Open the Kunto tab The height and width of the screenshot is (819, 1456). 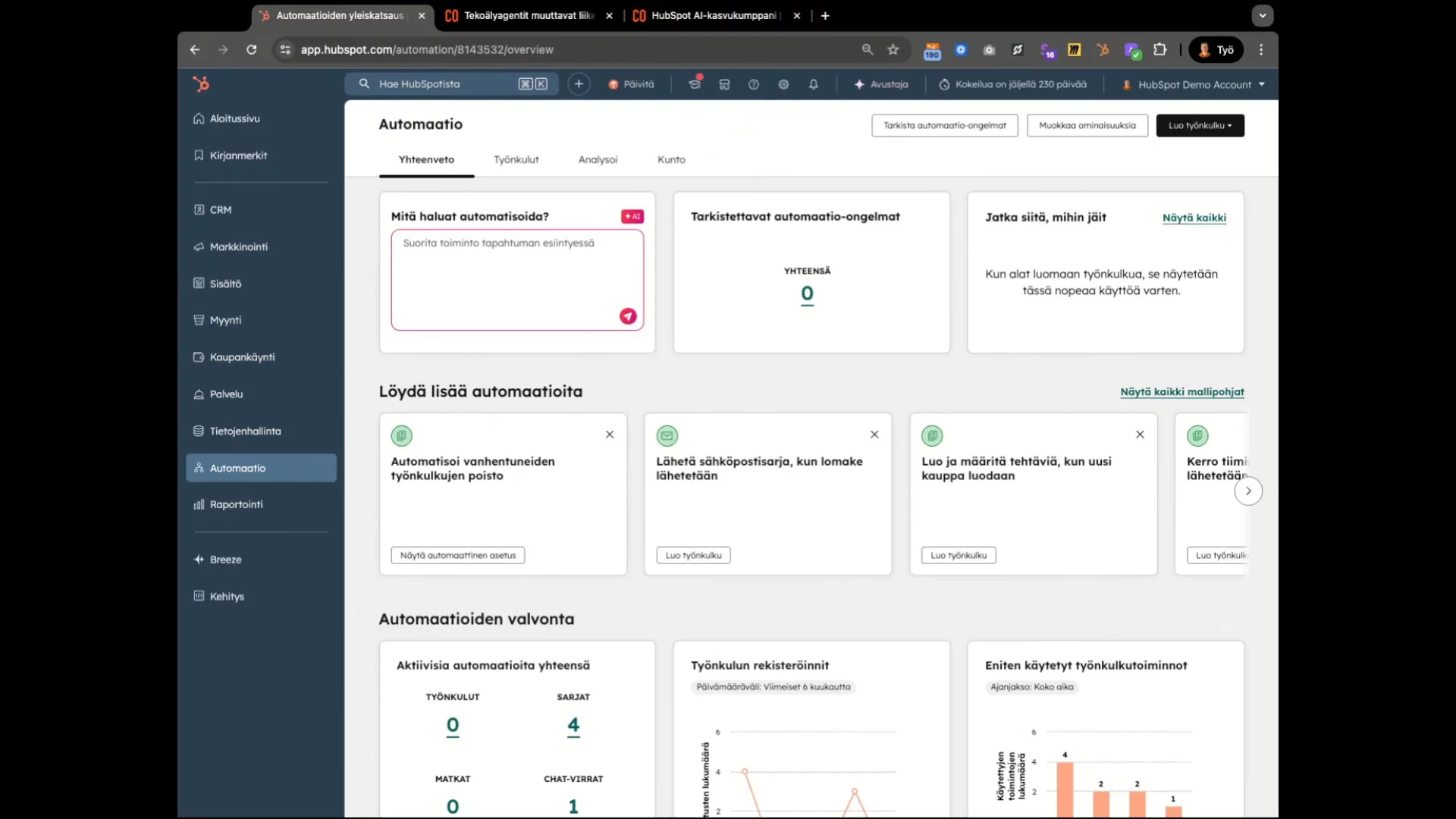pyautogui.click(x=671, y=159)
